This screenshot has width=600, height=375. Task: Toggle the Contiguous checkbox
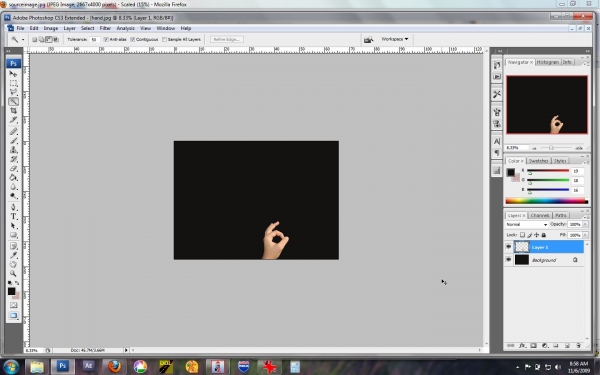pos(132,39)
